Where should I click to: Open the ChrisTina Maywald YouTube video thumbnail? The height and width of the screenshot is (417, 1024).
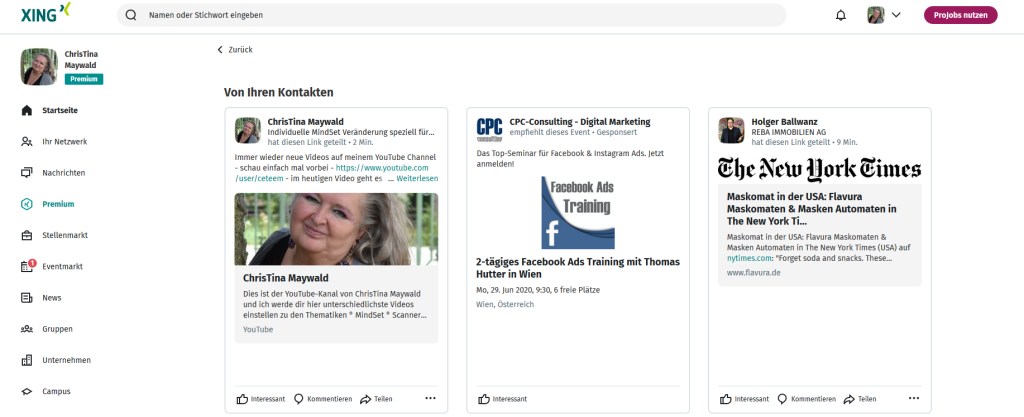(336, 228)
